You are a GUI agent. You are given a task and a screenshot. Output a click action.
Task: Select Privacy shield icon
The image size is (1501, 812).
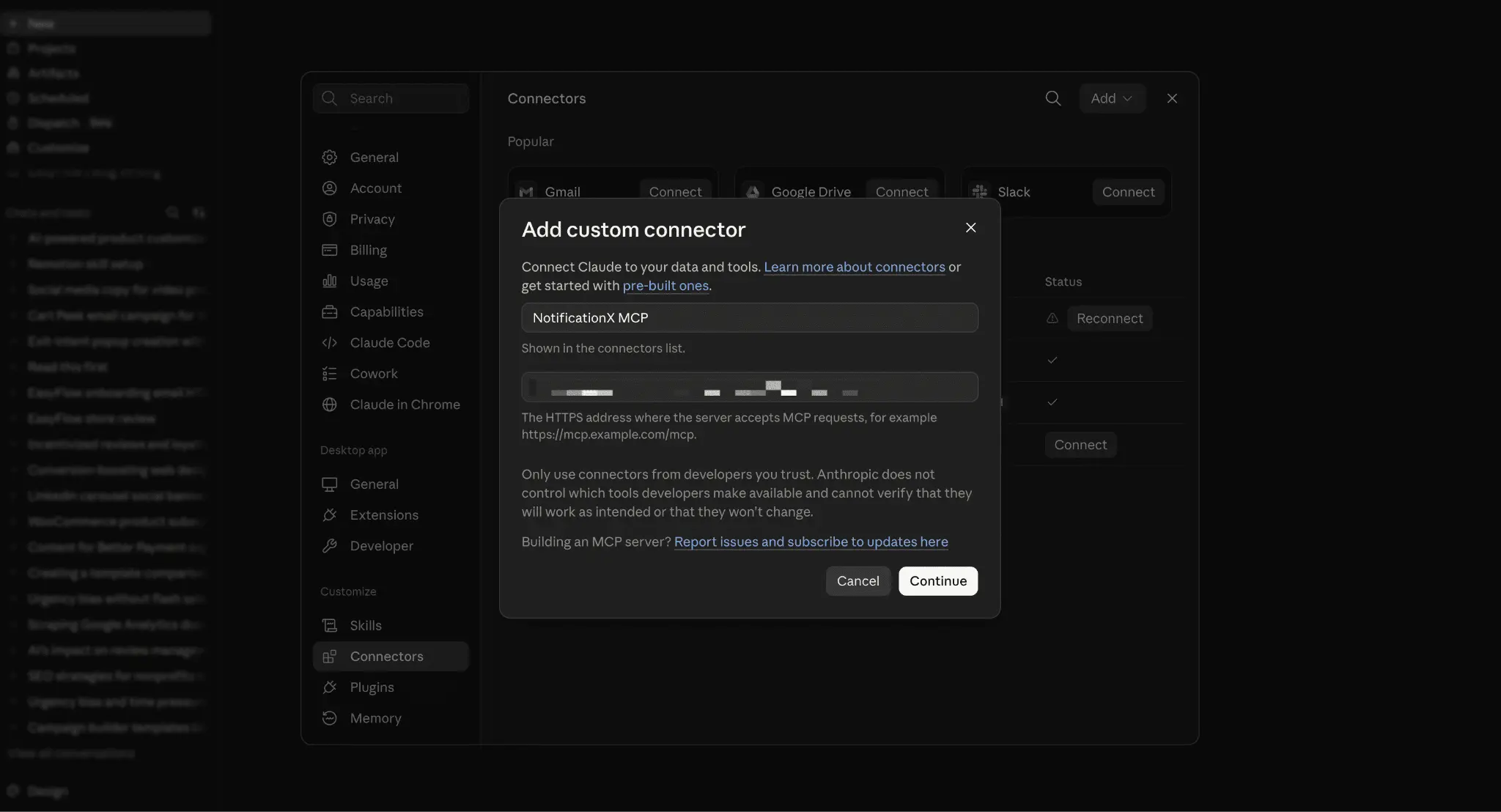point(330,219)
